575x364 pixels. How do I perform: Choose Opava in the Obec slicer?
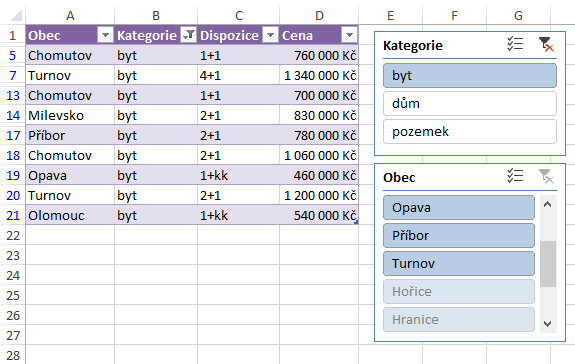(x=459, y=207)
